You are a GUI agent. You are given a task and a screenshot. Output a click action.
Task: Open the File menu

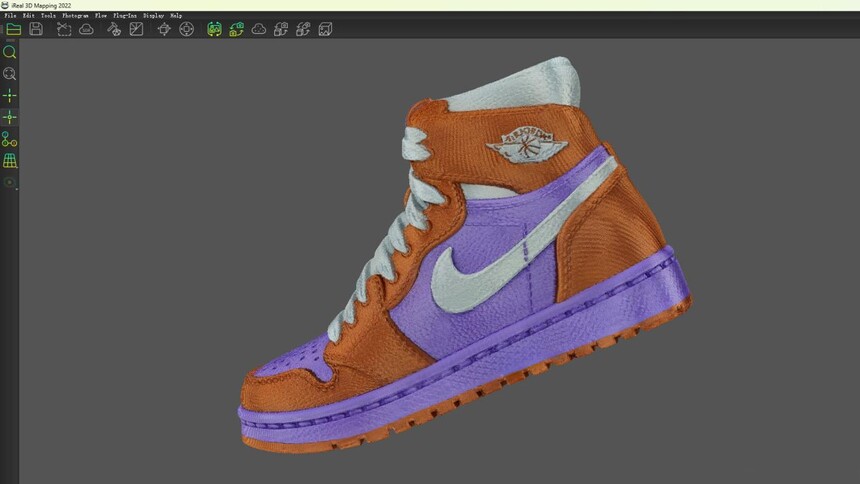pyautogui.click(x=10, y=16)
